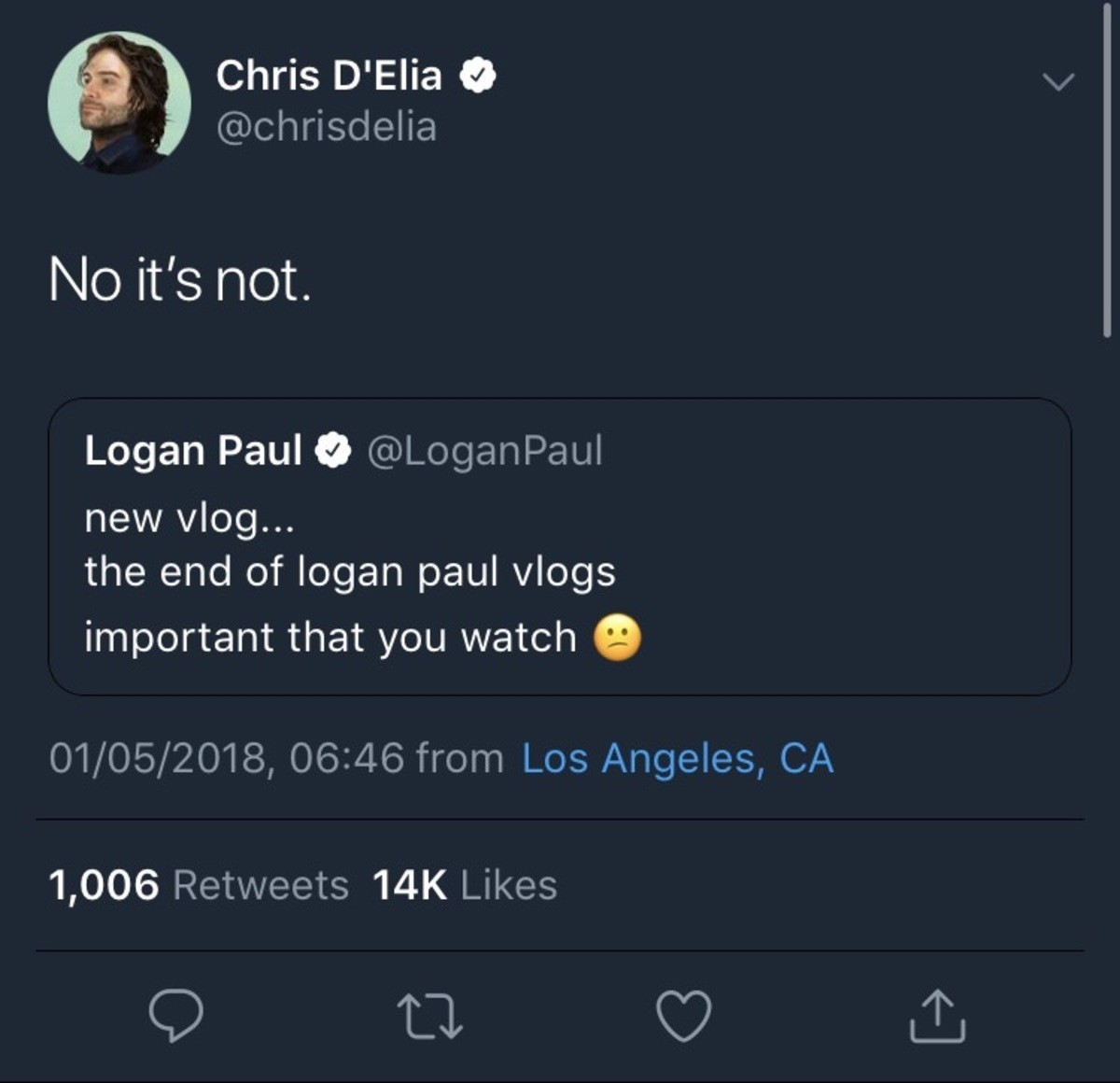Expand the tweet options chevron menu

tap(1057, 82)
